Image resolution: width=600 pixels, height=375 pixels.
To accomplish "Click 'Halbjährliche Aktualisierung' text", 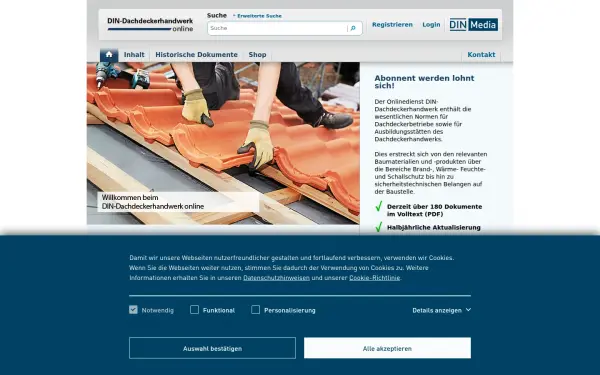I will 434,228.
